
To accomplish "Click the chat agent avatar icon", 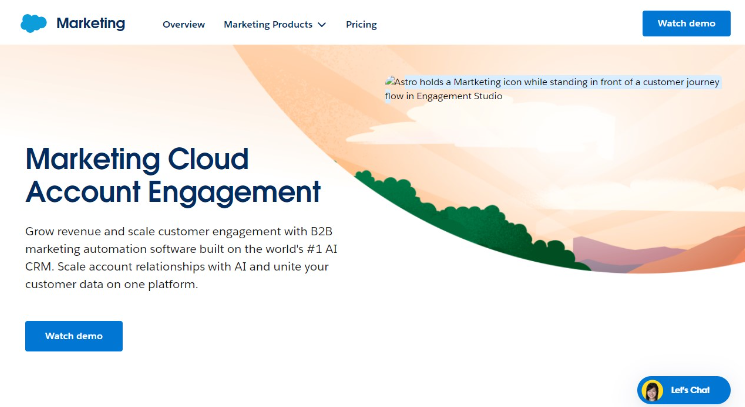I will [x=652, y=390].
